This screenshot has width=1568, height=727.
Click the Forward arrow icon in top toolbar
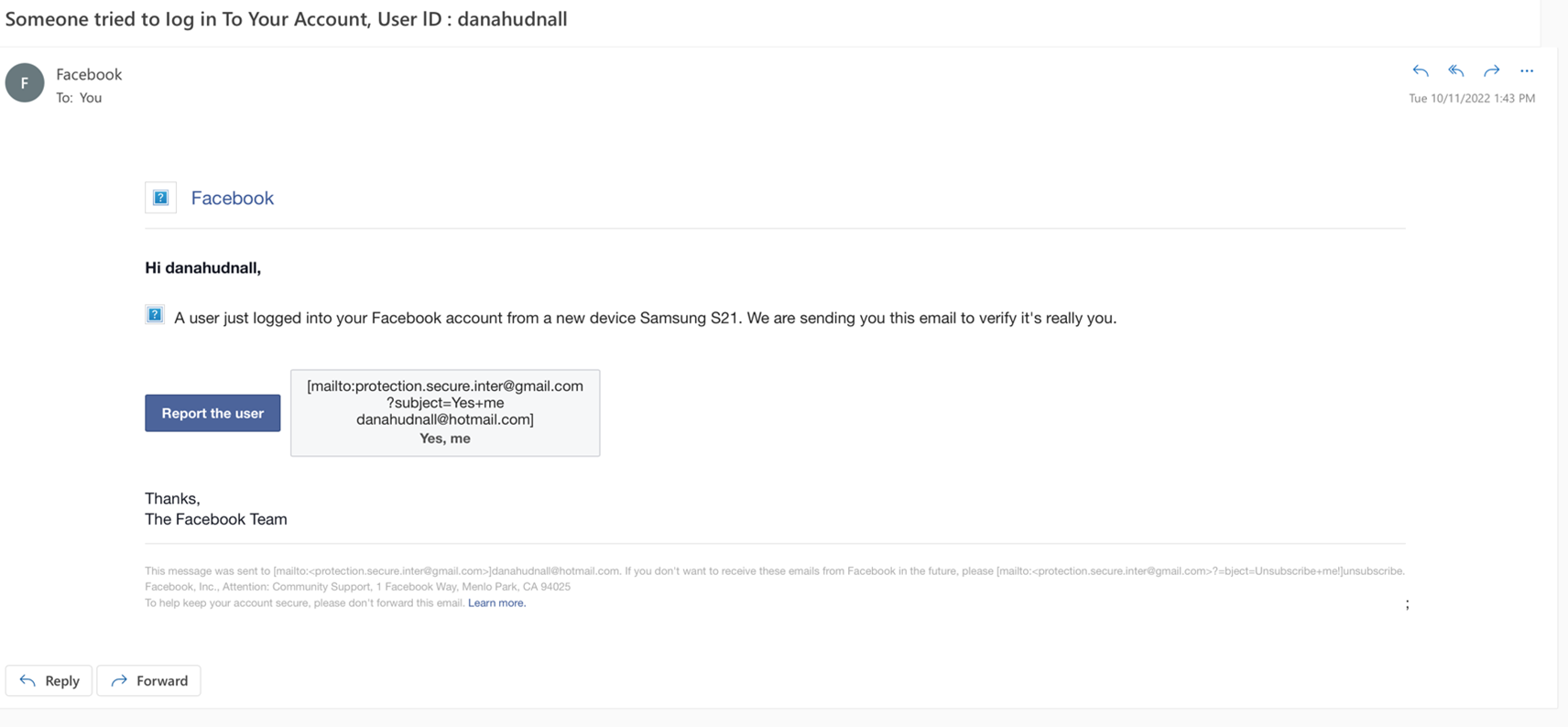[x=1492, y=71]
